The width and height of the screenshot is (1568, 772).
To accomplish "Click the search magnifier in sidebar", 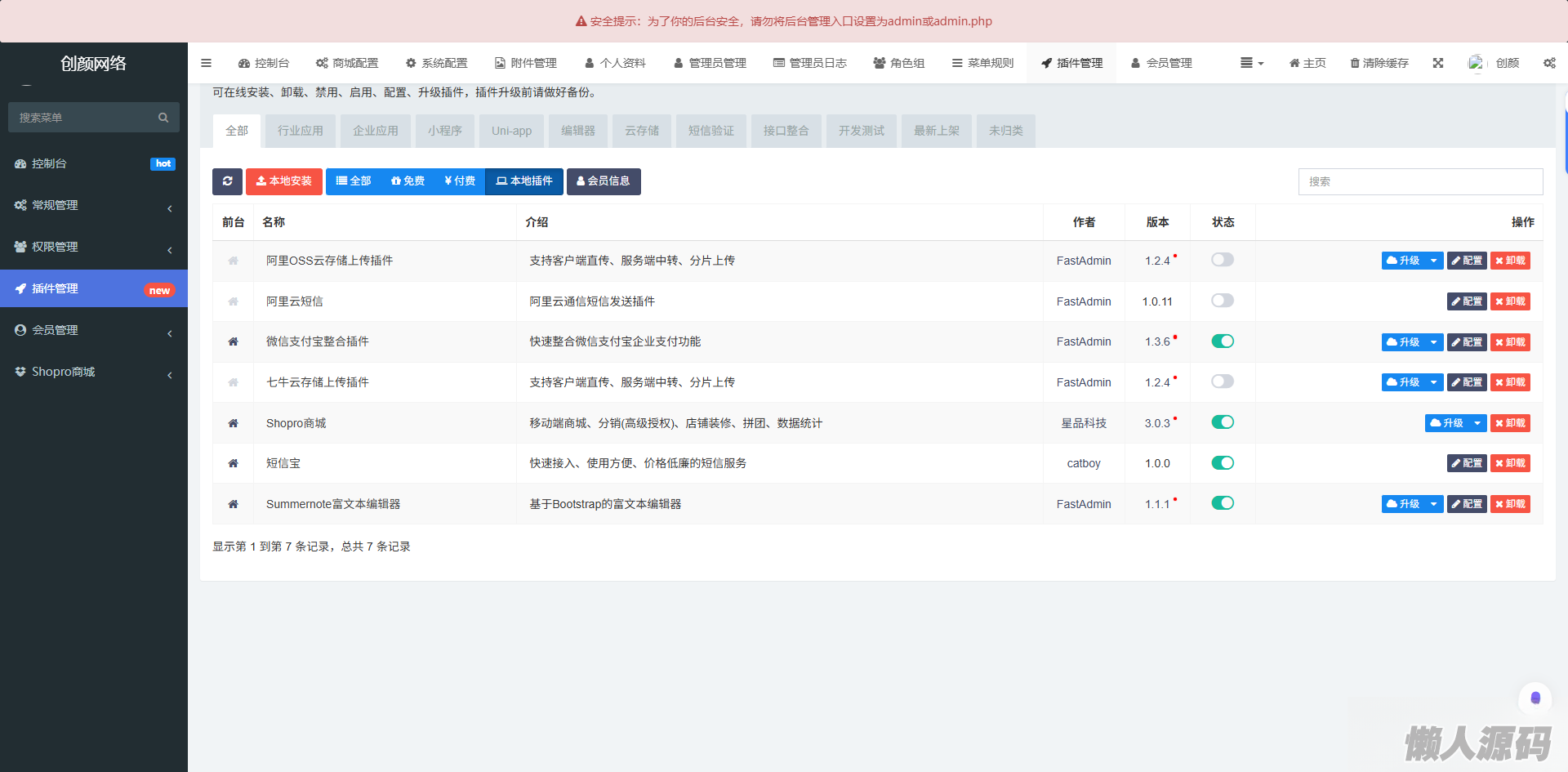I will tap(163, 118).
